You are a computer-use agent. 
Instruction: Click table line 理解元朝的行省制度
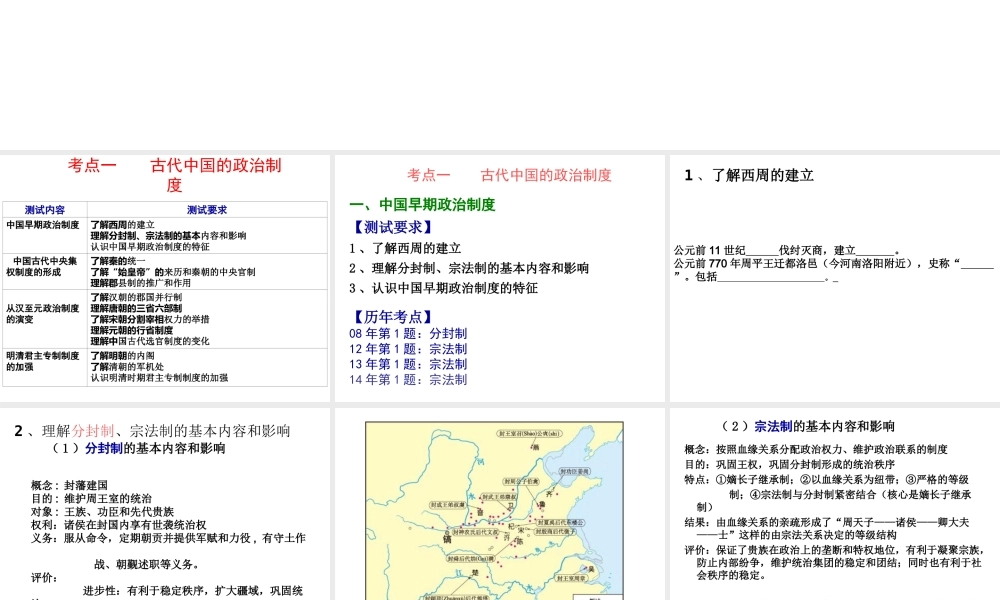pos(132,330)
